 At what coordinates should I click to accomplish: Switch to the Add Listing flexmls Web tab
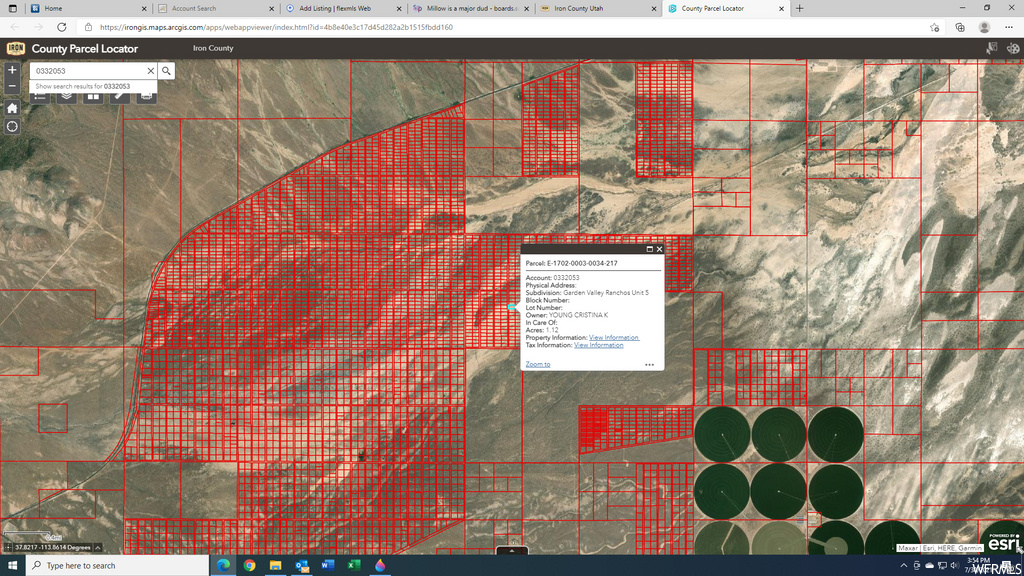340,8
